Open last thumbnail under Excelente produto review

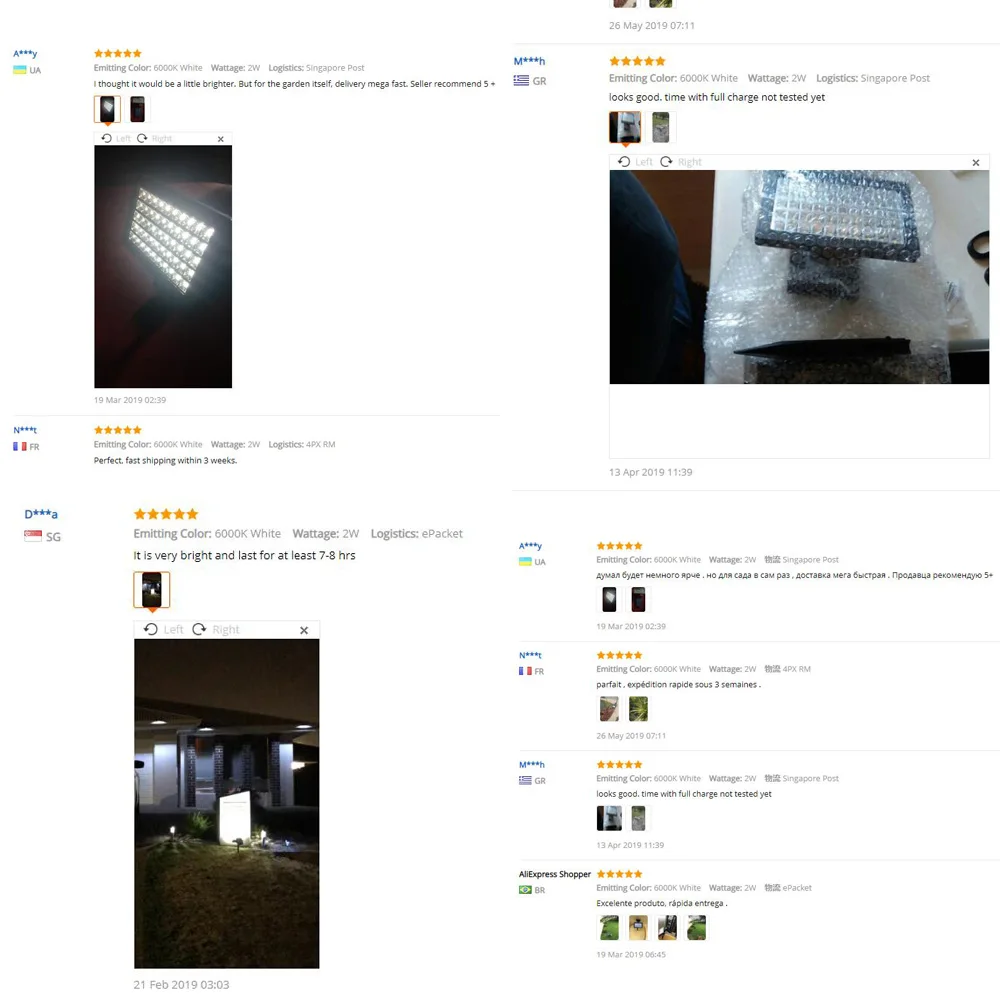click(696, 927)
